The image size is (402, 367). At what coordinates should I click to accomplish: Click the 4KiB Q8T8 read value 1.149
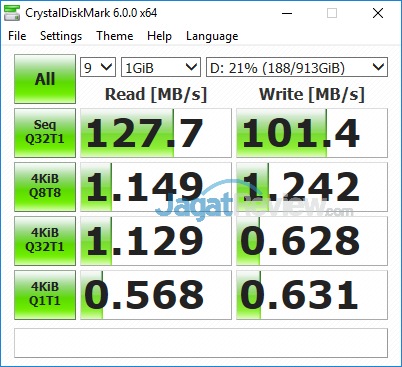click(x=156, y=187)
